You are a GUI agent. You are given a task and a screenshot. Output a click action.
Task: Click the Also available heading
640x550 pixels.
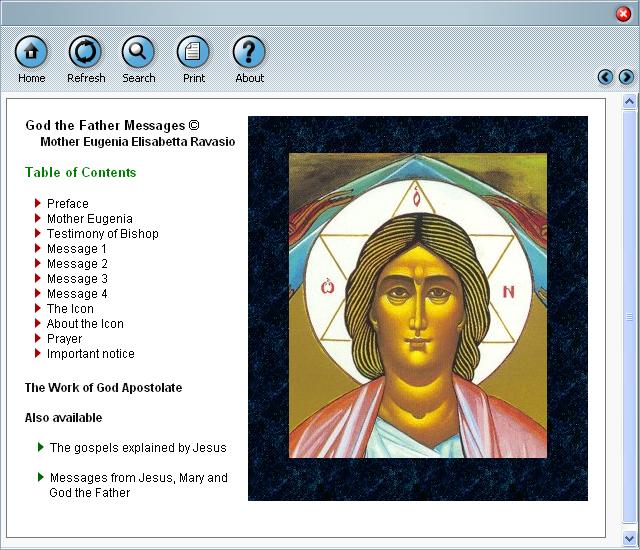(x=63, y=418)
